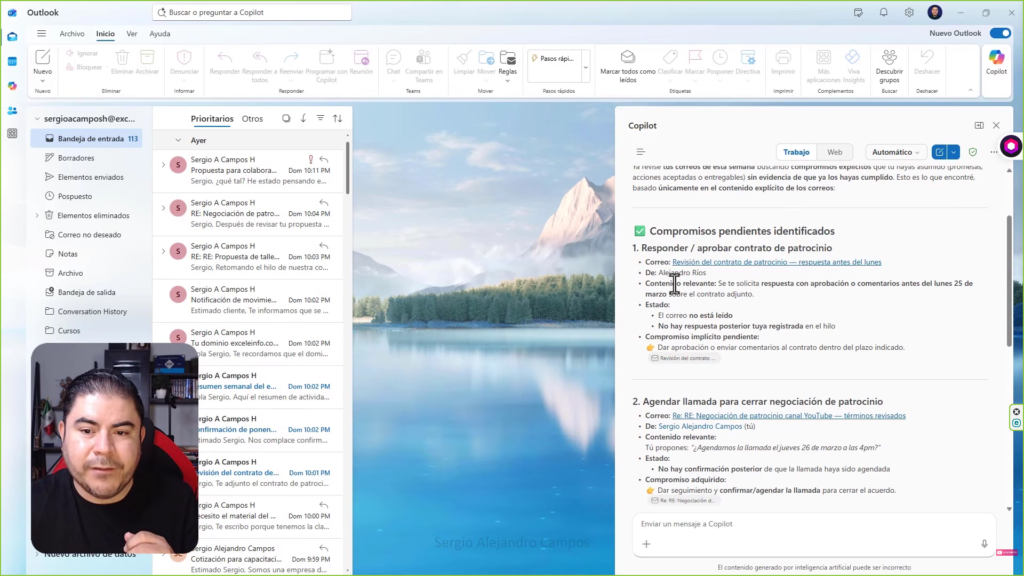Screen dimensions: 1024x576
Task: Click the sort arrows icon in message list
Action: point(338,118)
